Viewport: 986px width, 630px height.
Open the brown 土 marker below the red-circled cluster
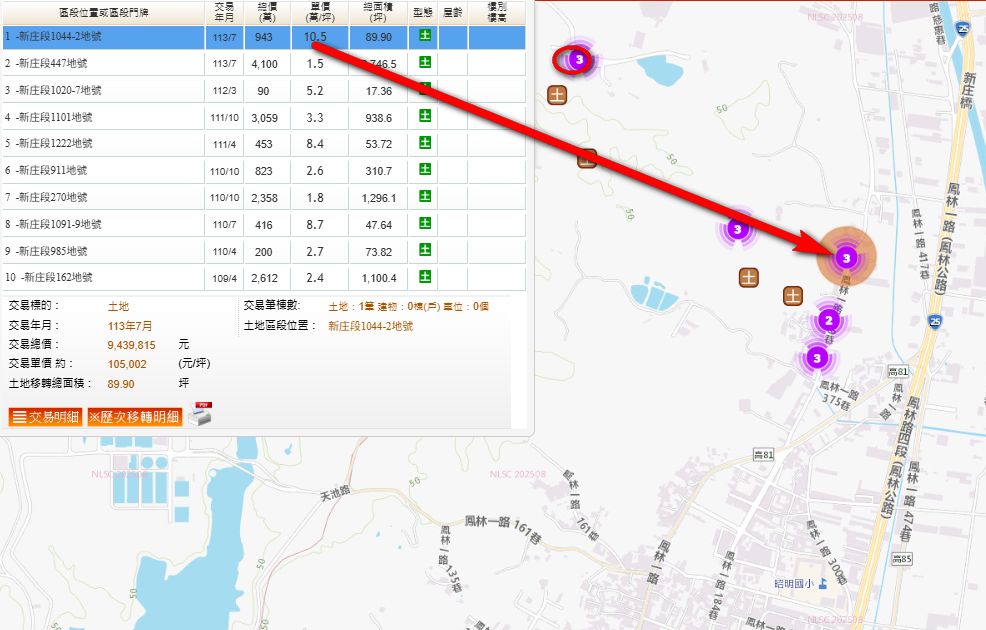558,95
